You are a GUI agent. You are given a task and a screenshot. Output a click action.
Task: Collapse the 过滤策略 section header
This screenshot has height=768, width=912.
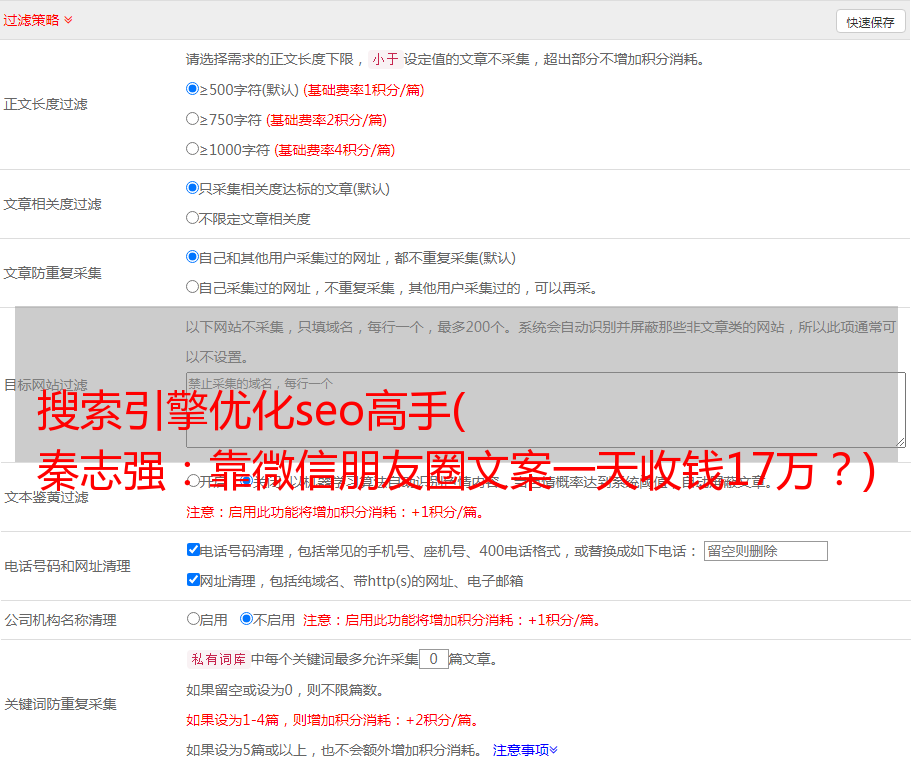(x=38, y=20)
